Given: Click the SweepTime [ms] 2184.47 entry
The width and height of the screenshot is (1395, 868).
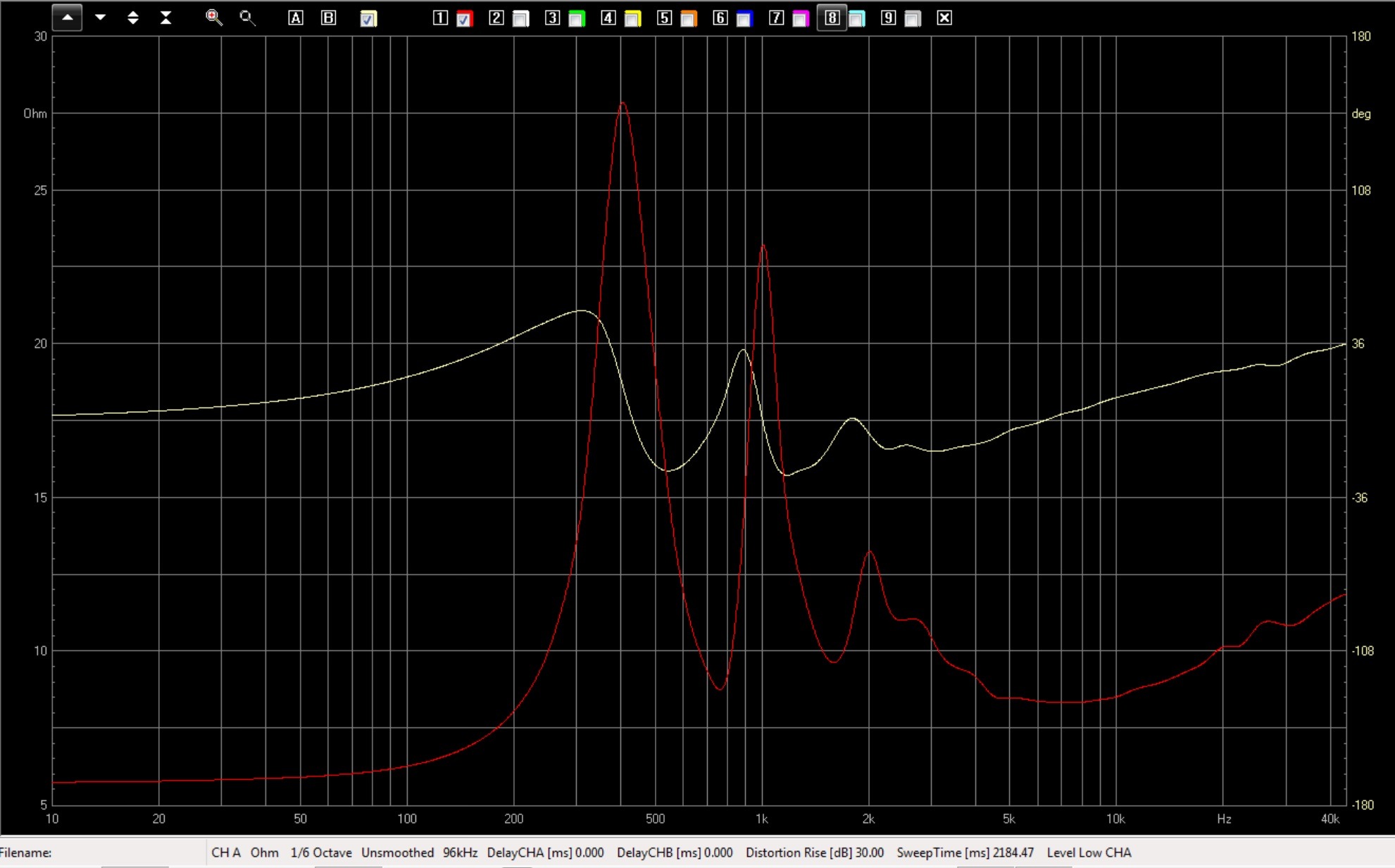Looking at the screenshot, I should point(965,853).
